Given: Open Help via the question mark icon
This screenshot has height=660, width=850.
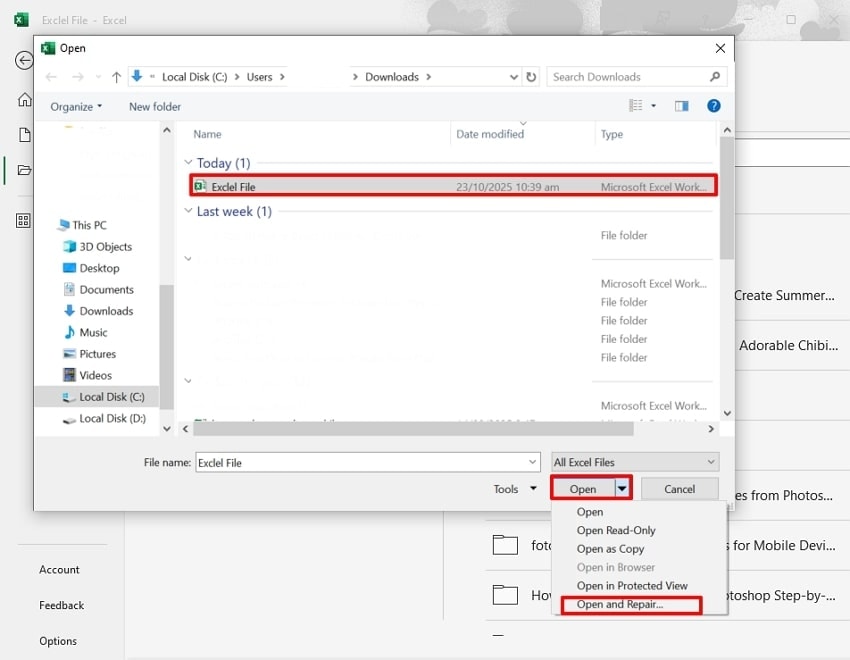Looking at the screenshot, I should pos(713,106).
